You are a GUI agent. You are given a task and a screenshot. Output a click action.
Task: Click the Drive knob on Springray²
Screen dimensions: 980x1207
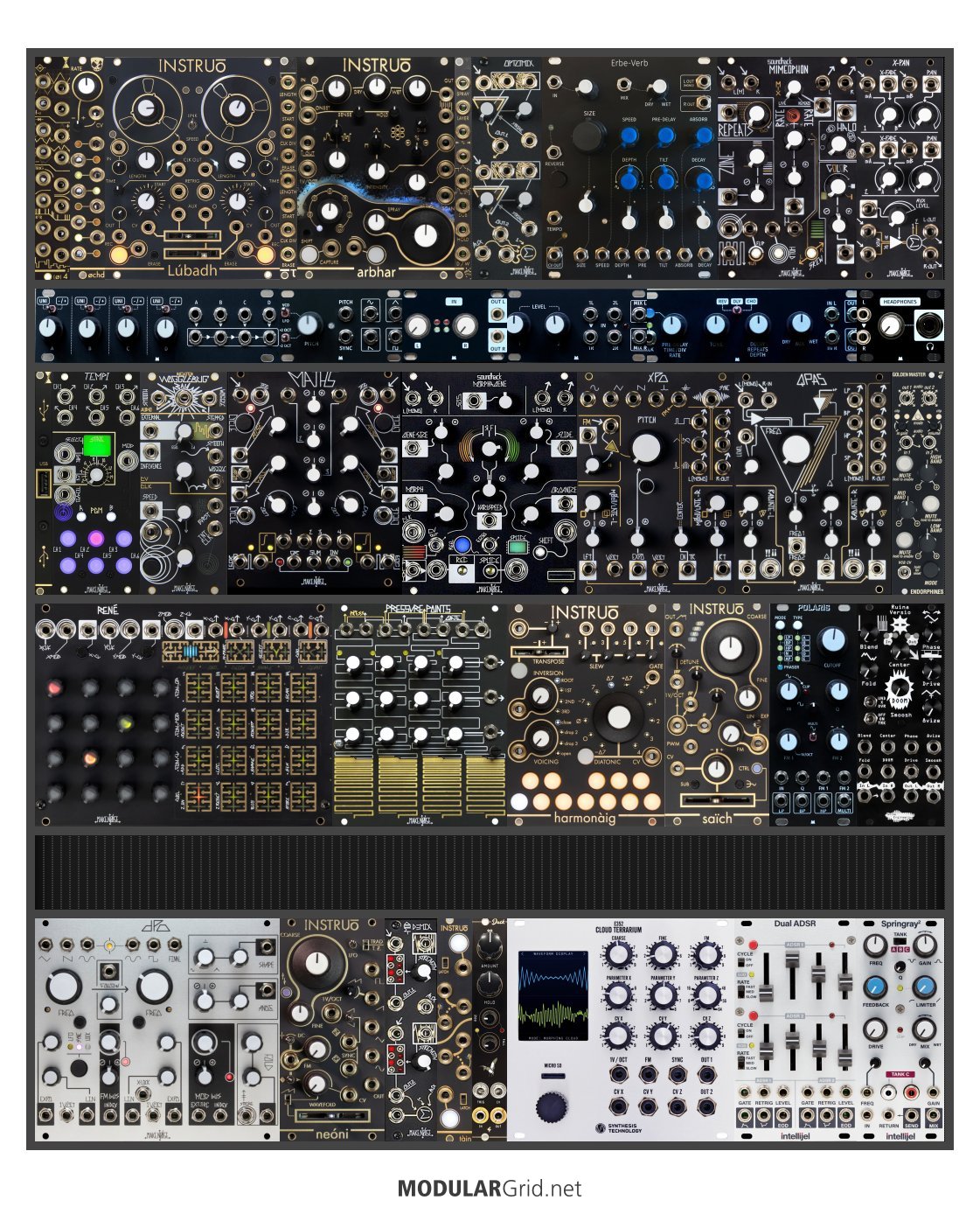(875, 1029)
